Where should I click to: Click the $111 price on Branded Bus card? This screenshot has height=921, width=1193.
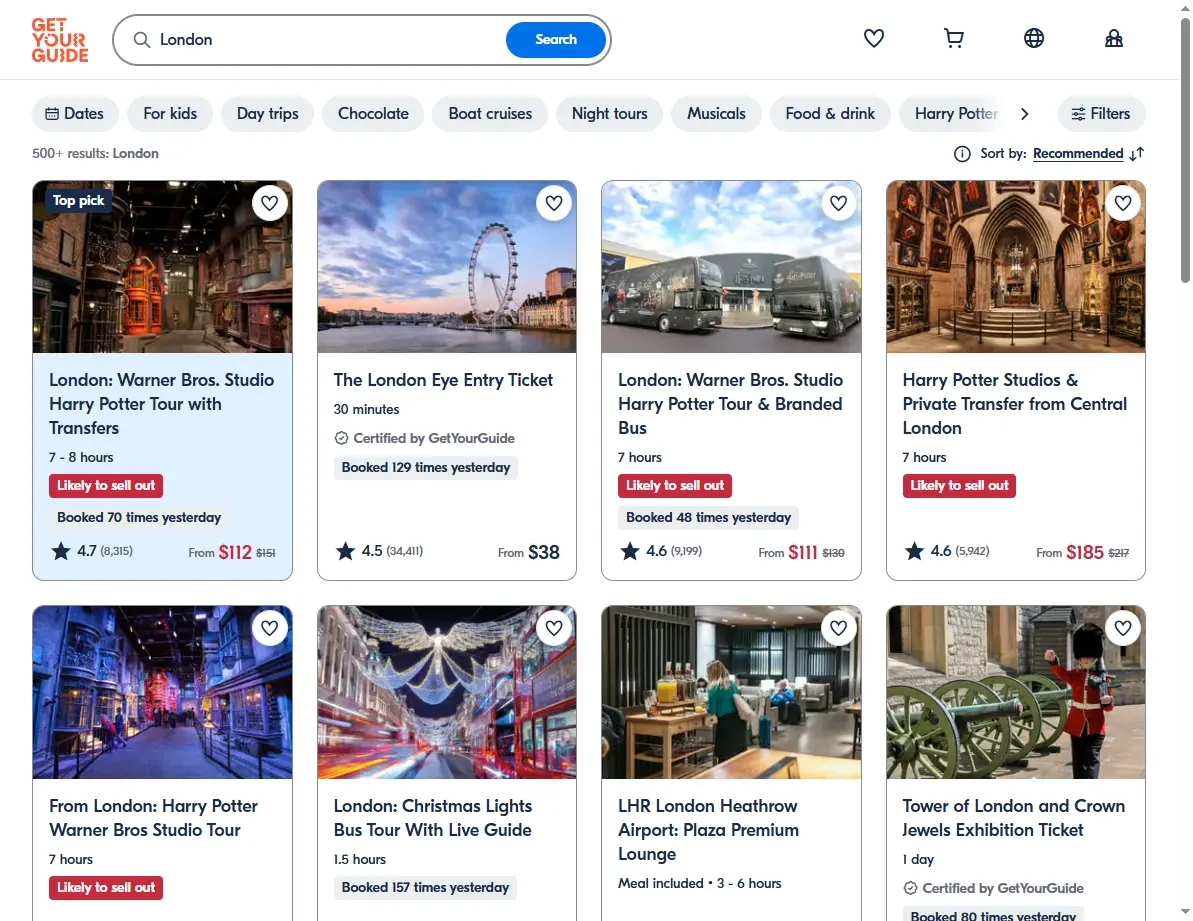pyautogui.click(x=803, y=552)
